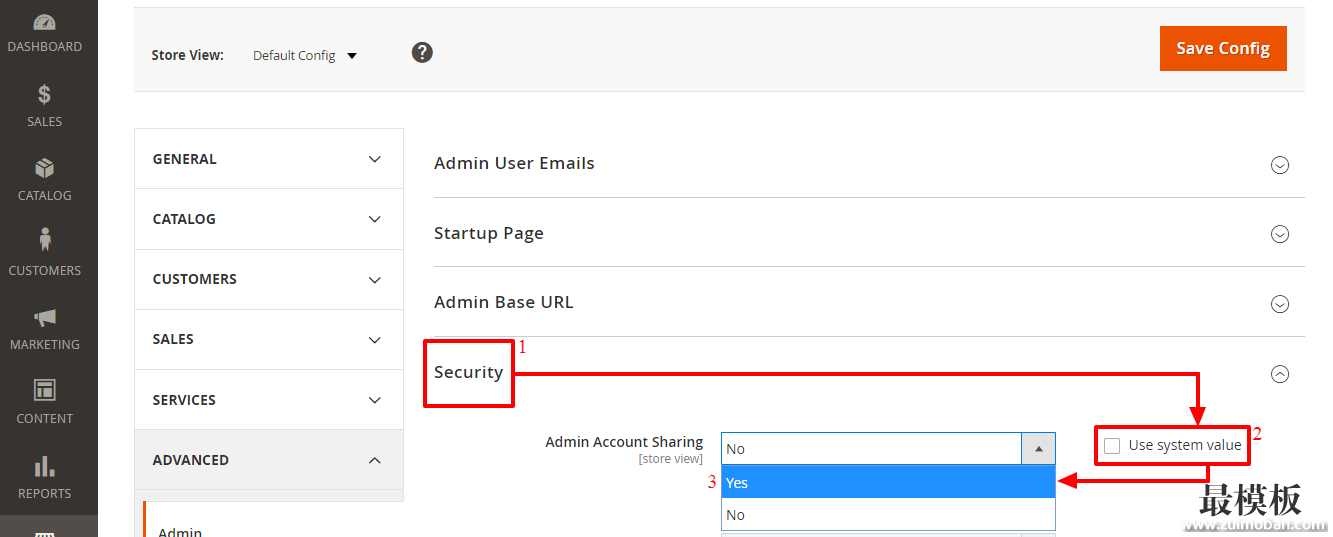
Task: Toggle the Use system value checkbox
Action: (x=1112, y=446)
